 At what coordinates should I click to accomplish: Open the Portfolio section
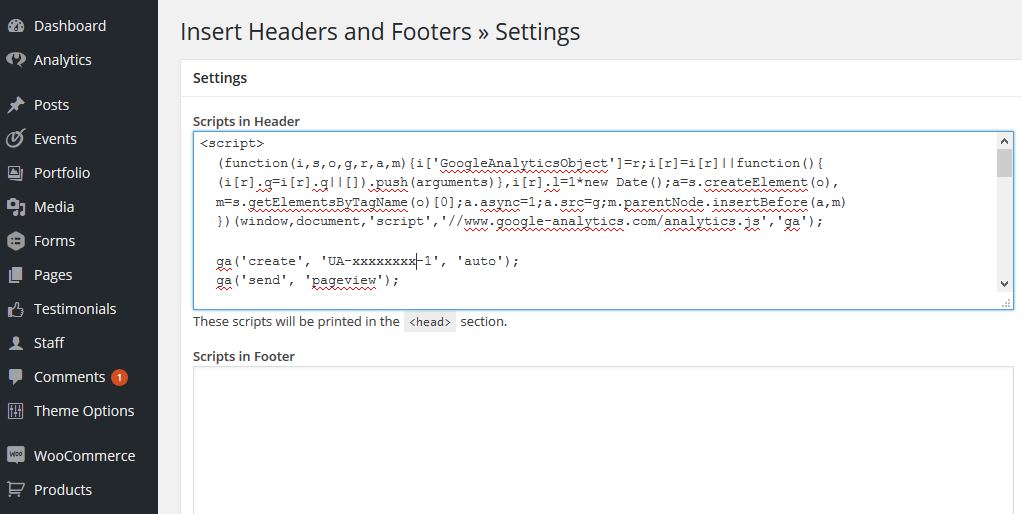pyautogui.click(x=62, y=173)
